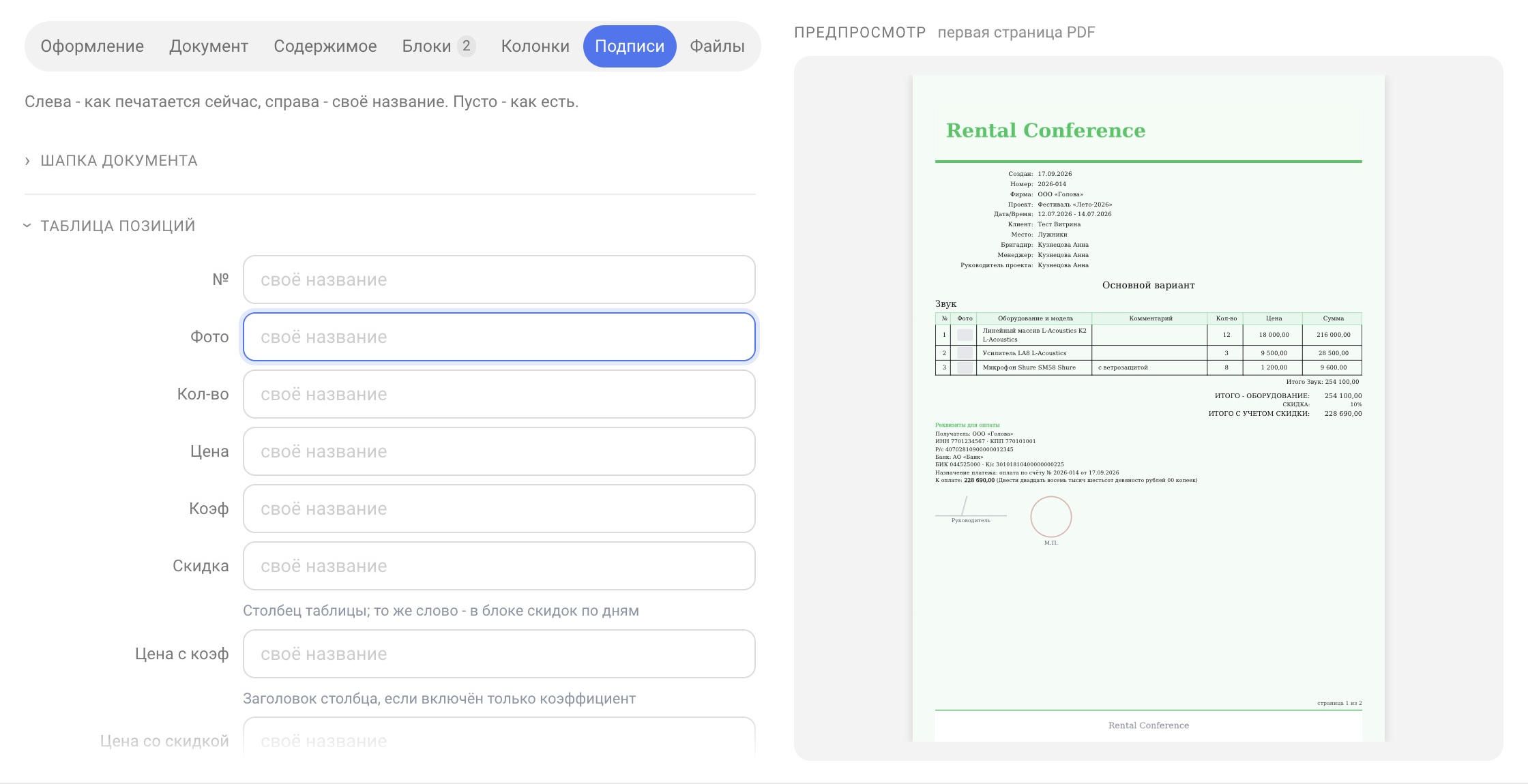Click the Линейный массив L-Acoustics K2 row
1528x784 pixels.
pos(1149,335)
